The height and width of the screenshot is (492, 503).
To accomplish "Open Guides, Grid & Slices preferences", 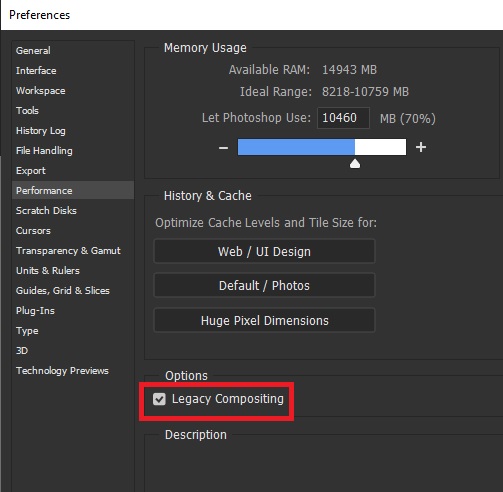I will [63, 291].
